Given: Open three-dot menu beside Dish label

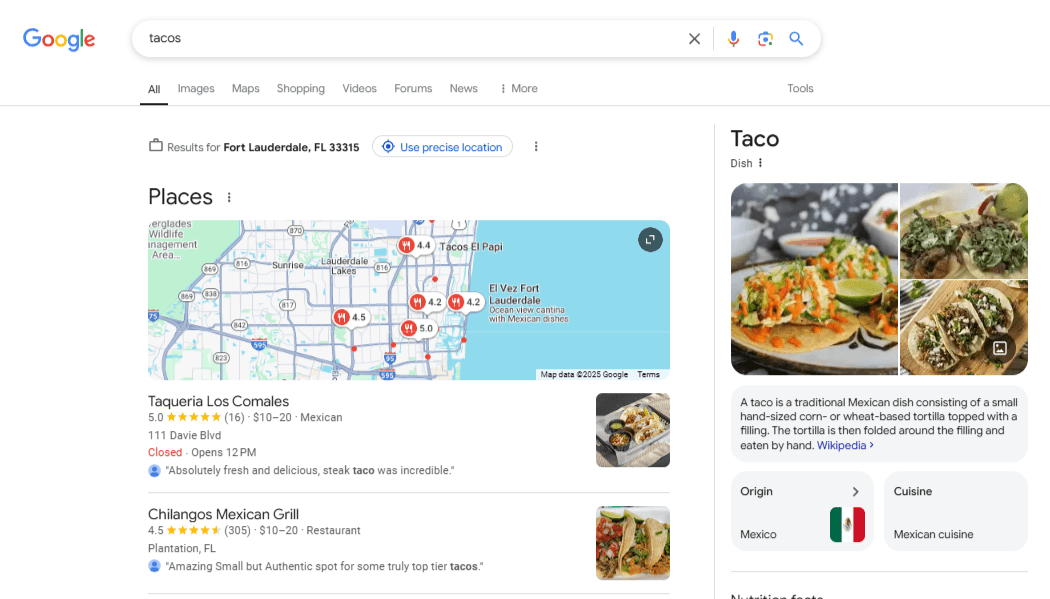Looking at the screenshot, I should point(760,163).
